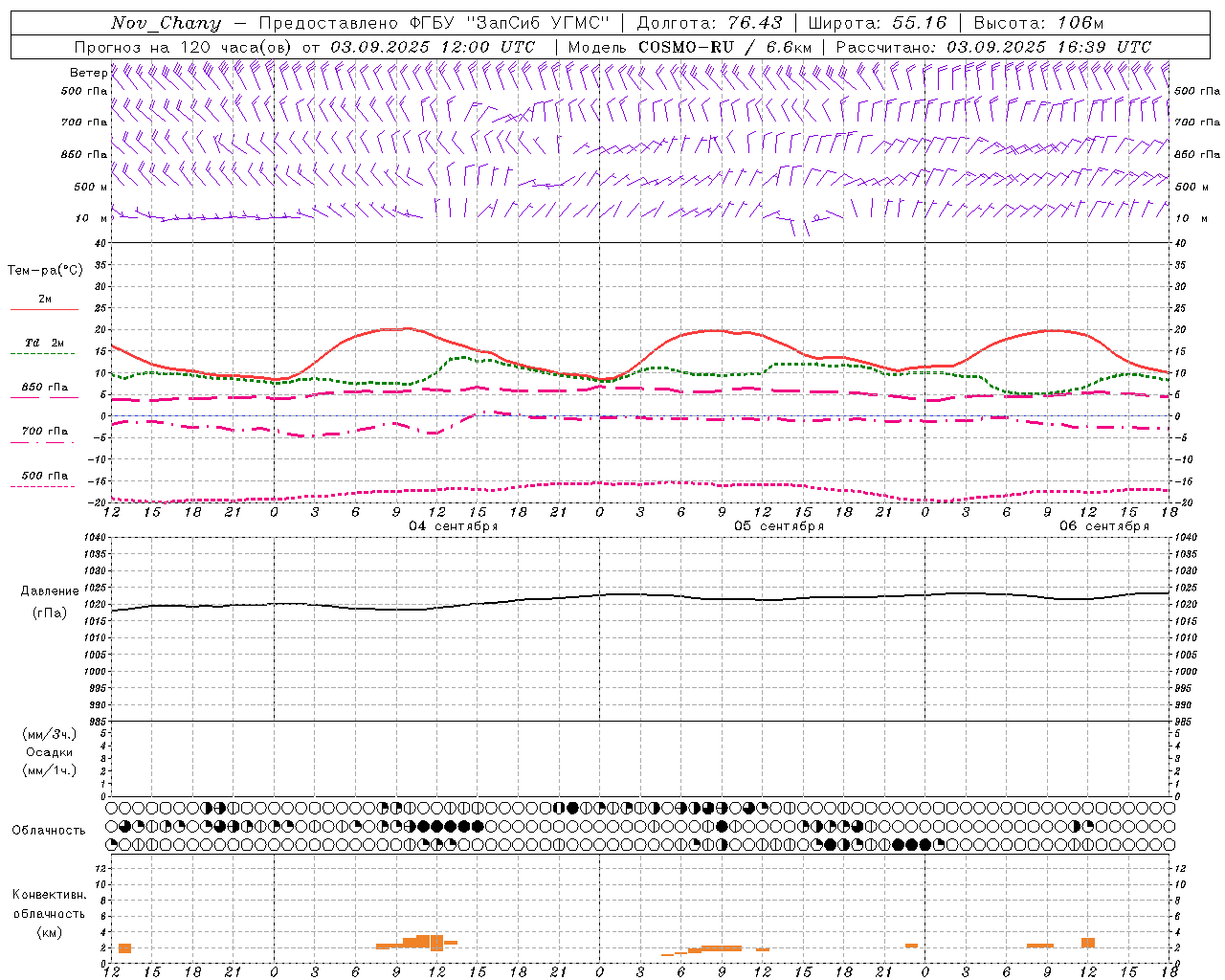1225x980 pixels.
Task: Click the '04 сентября' date label
Action: 453,526
